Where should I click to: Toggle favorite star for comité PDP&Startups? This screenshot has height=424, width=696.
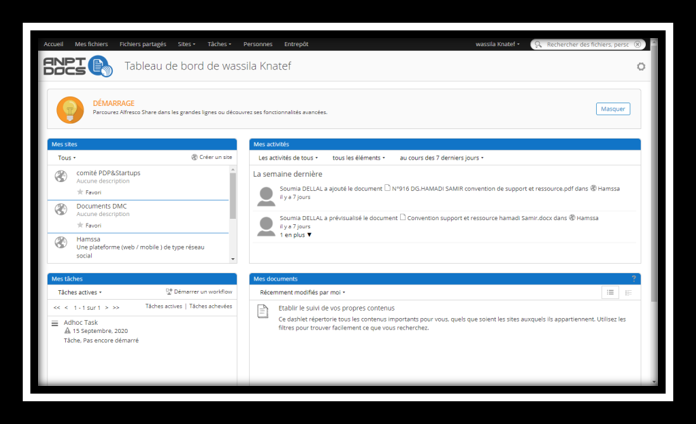[80, 192]
